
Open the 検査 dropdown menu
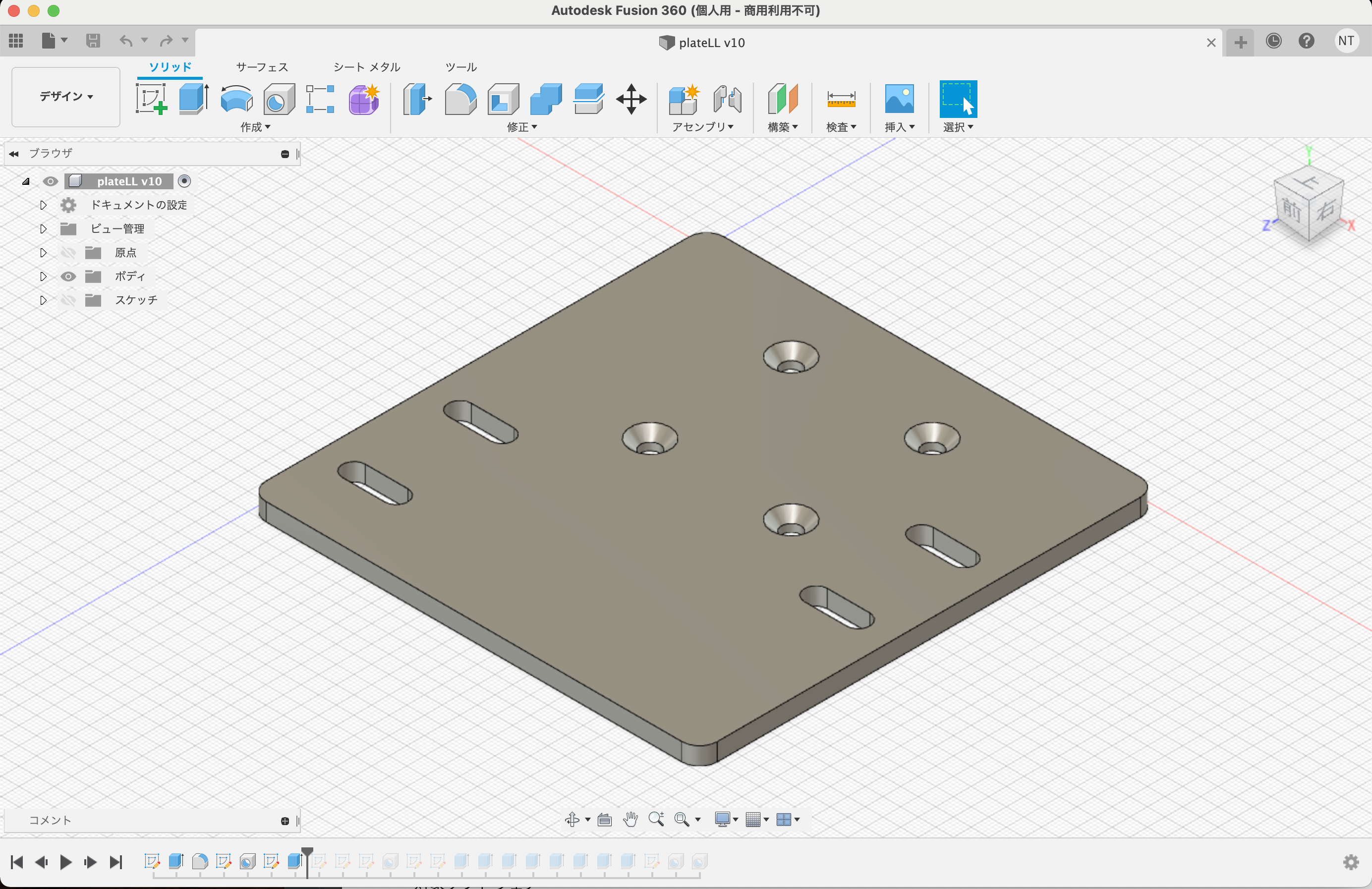pyautogui.click(x=841, y=127)
